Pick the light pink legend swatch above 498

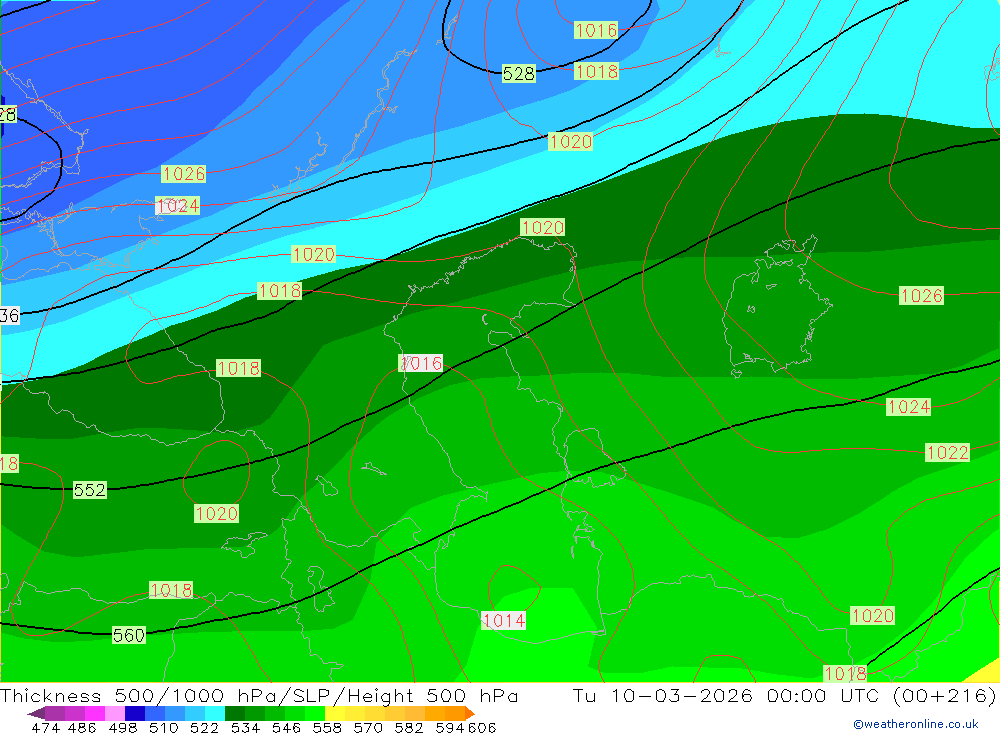click(x=113, y=713)
